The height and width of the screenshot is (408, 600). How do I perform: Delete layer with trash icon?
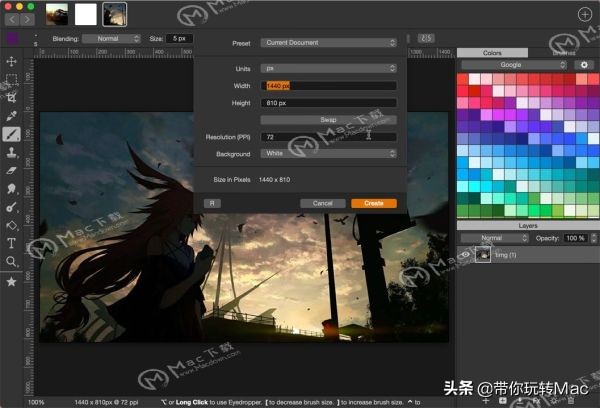[x=571, y=401]
